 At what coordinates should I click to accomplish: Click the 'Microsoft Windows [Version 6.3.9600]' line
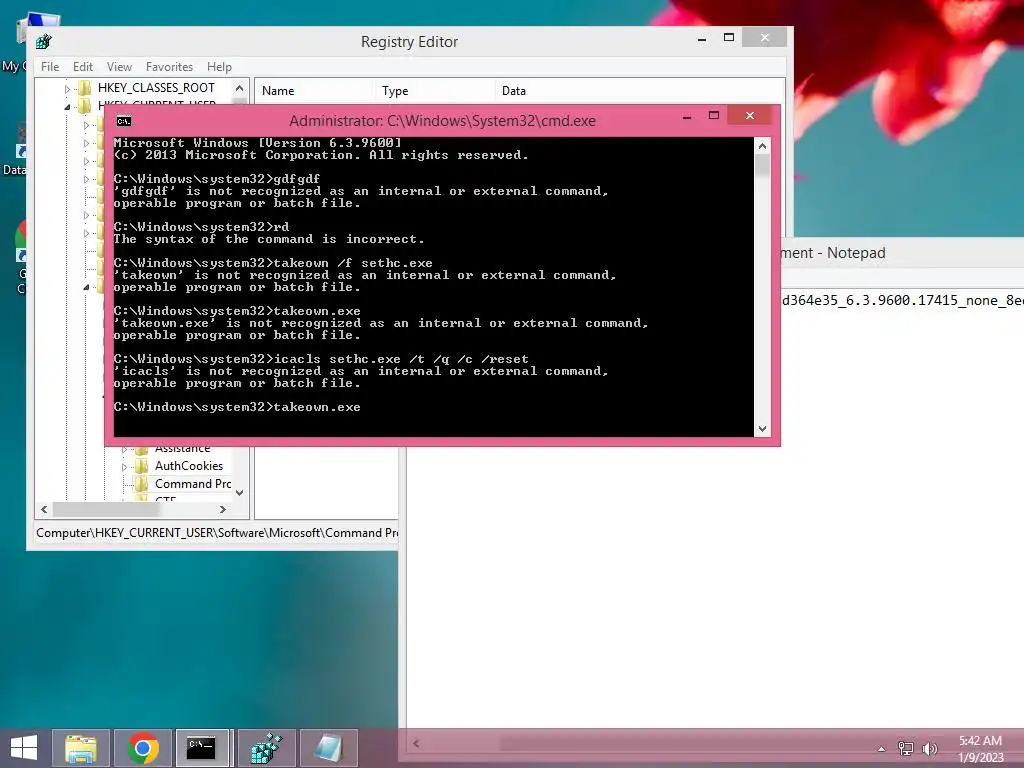[x=257, y=142]
